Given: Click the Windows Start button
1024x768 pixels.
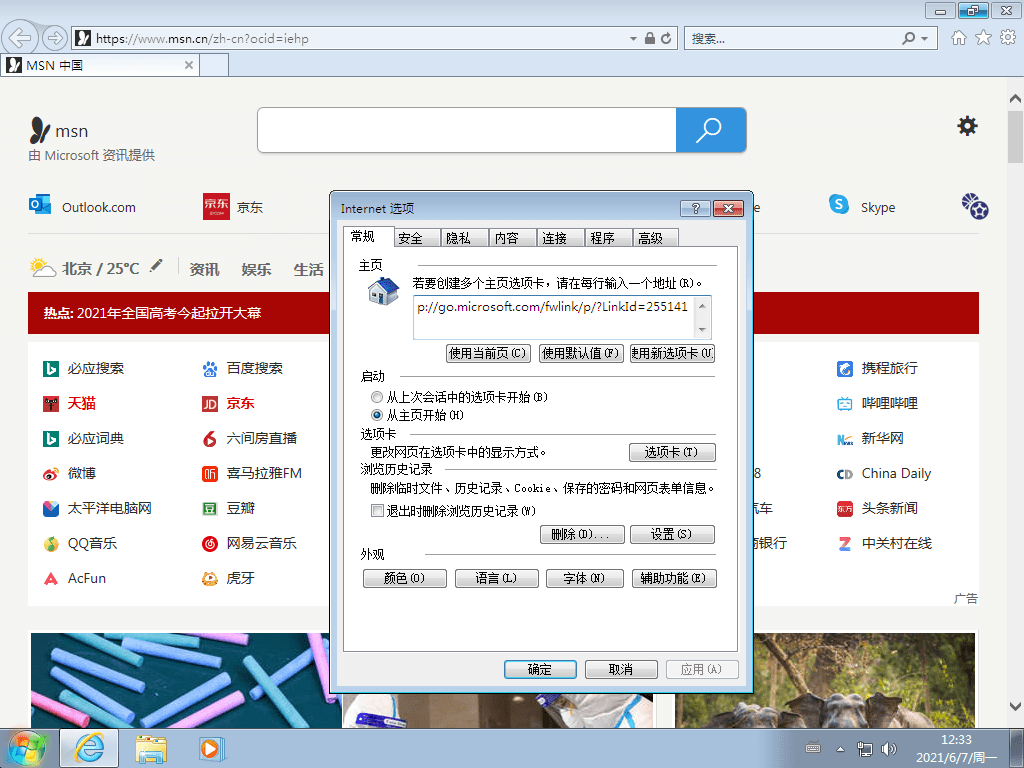Looking at the screenshot, I should tap(26, 747).
